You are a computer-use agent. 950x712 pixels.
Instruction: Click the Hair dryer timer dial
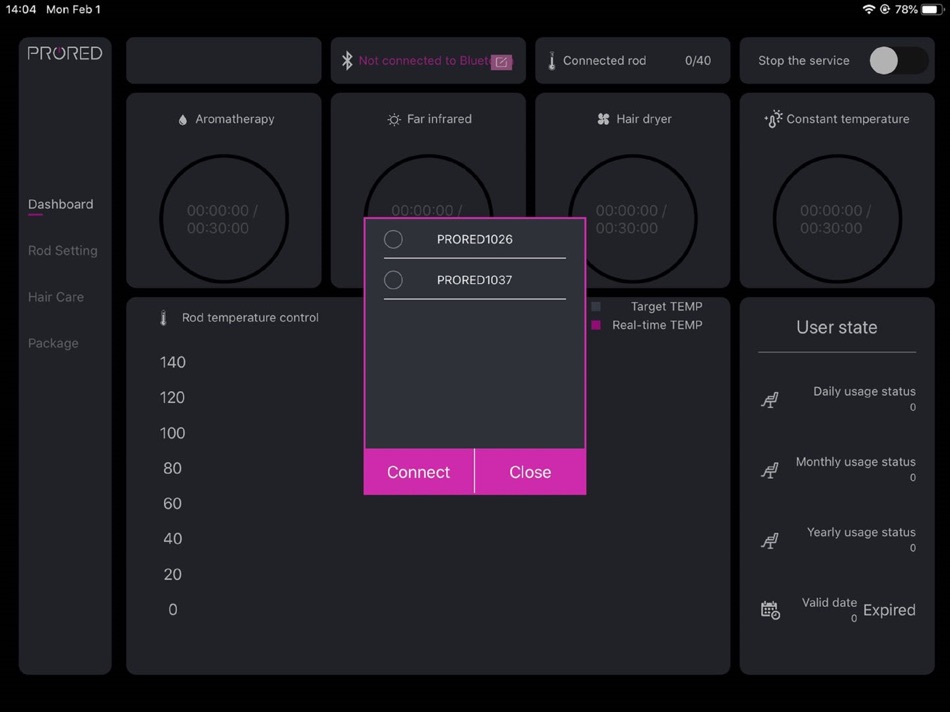click(633, 219)
